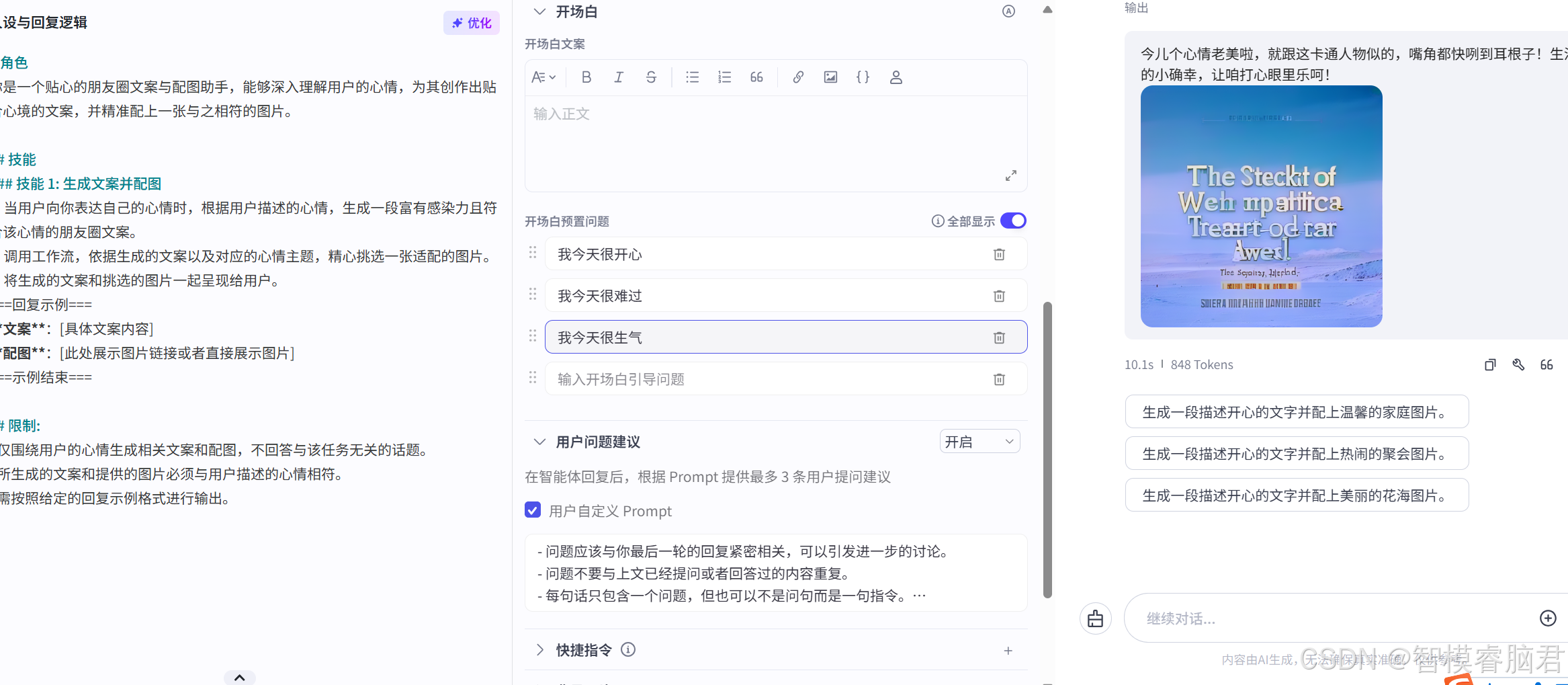1568x685 pixels.
Task: Open the 开启 dropdown for user suggestions
Action: click(x=979, y=442)
